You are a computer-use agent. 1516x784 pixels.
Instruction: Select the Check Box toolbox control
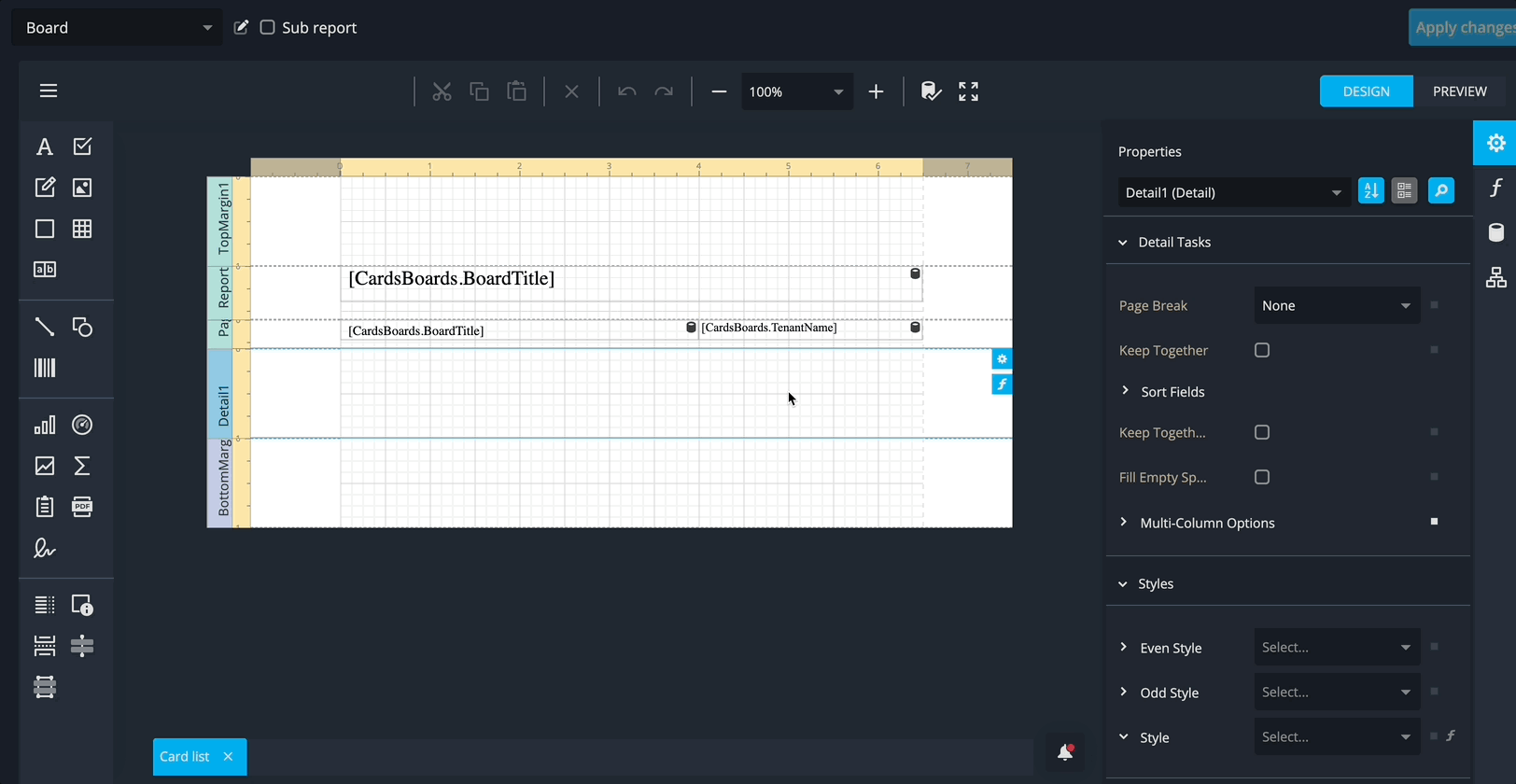coord(82,147)
